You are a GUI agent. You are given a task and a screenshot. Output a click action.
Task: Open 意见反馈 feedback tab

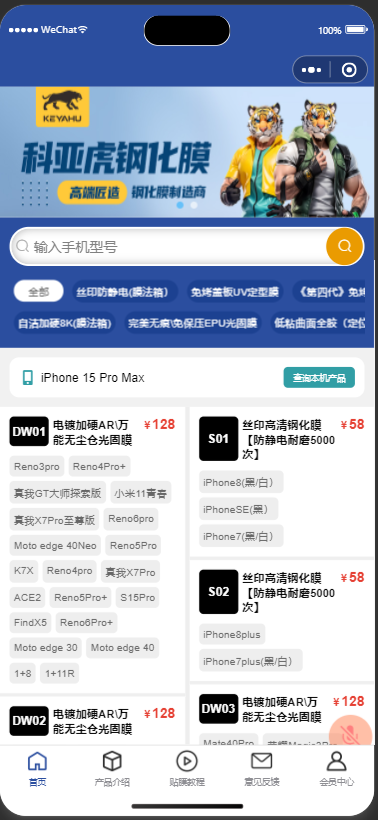tap(261, 769)
